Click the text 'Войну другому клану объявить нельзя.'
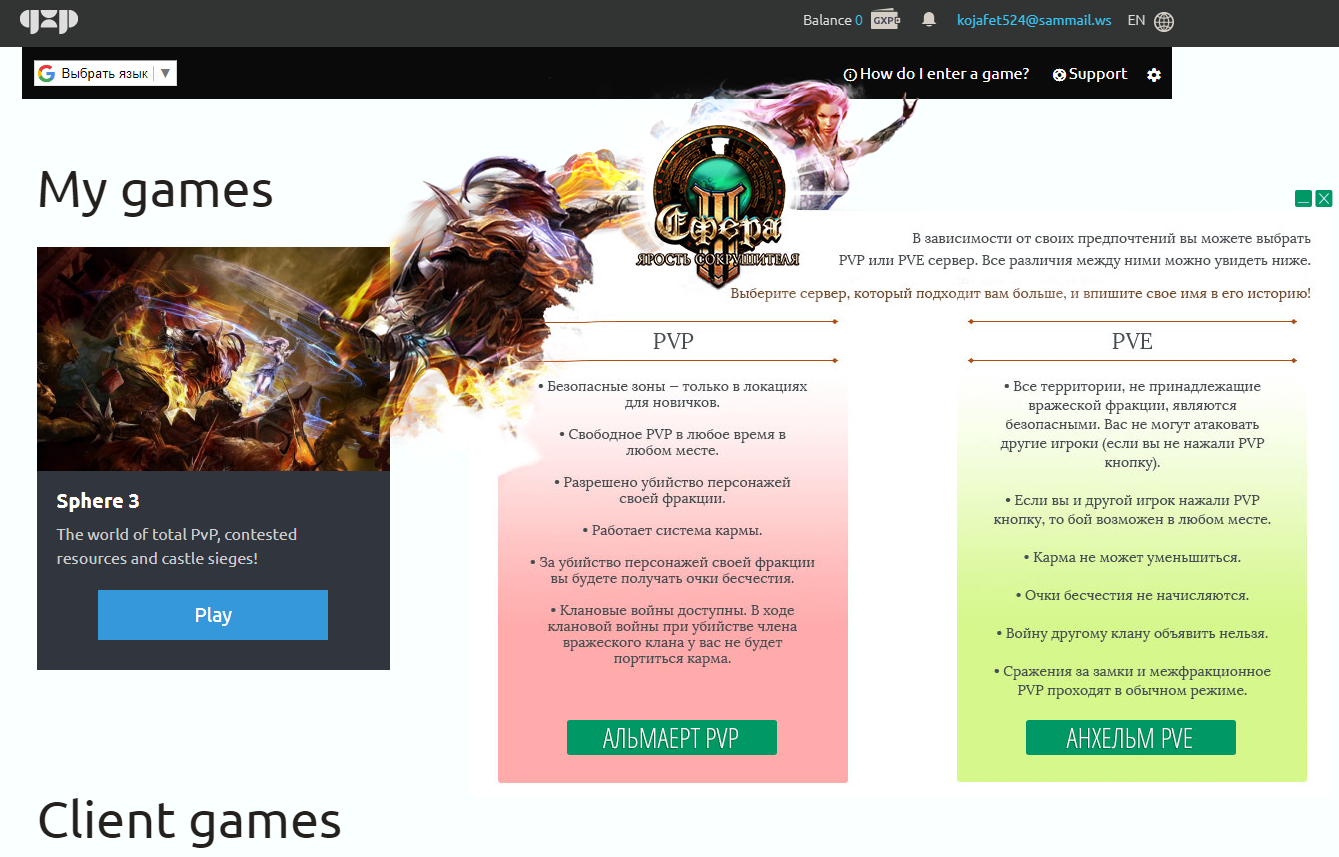 point(1132,633)
